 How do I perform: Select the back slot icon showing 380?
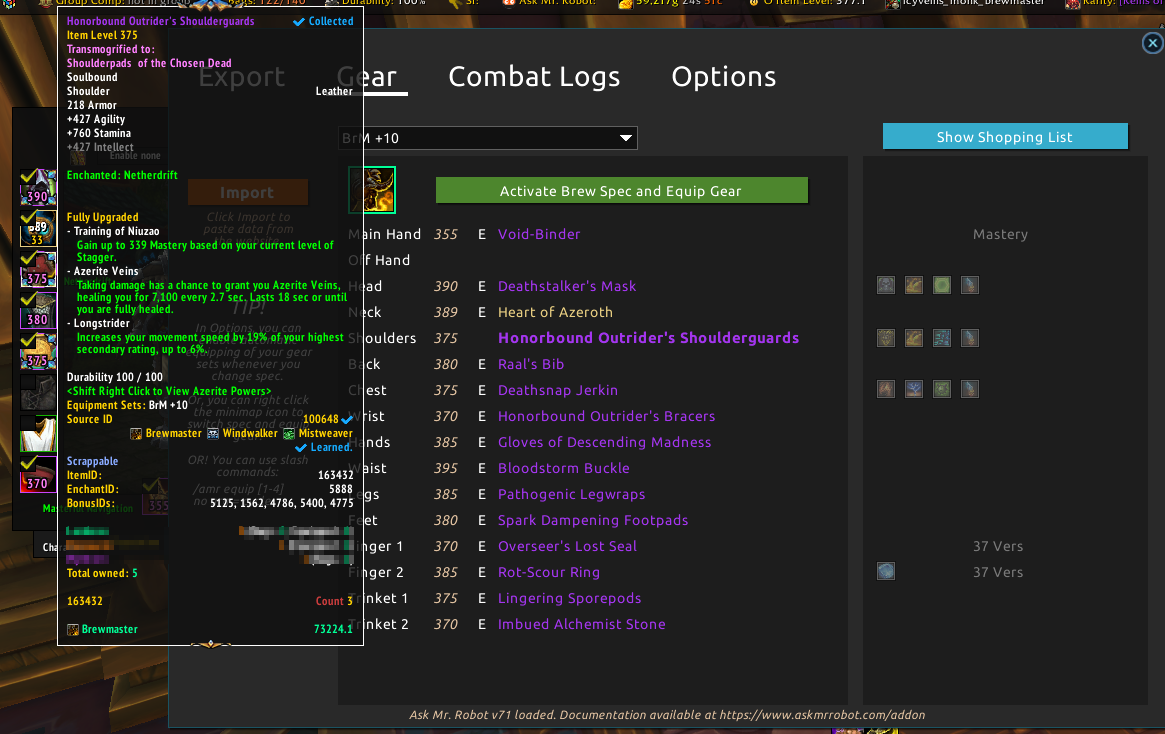coord(38,311)
